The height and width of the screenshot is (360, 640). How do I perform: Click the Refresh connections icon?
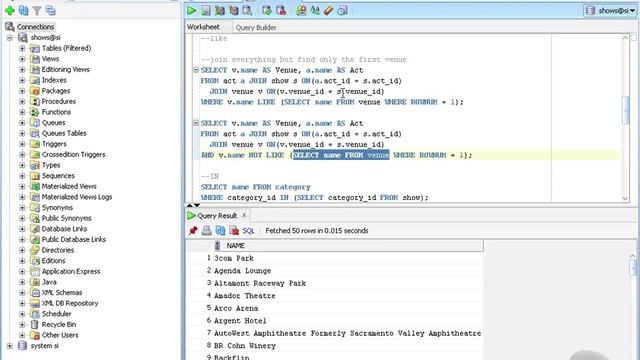24,11
